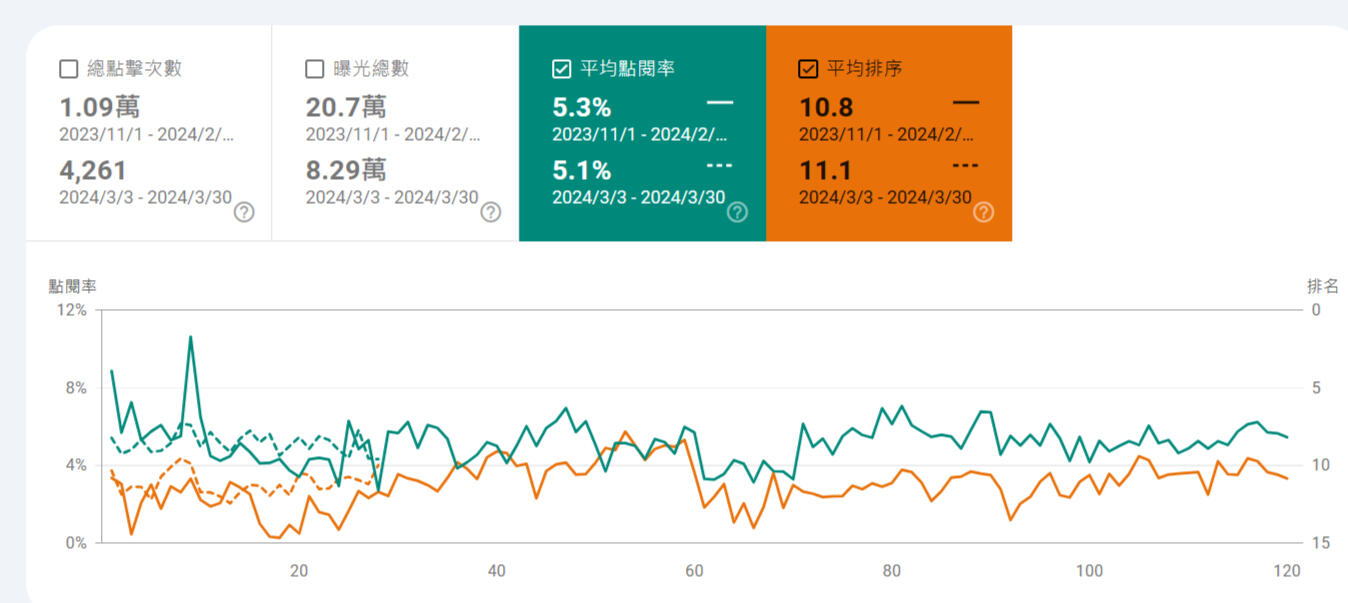Uncheck the 平均點閱率 checkbox
The image size is (1348, 603).
561,69
